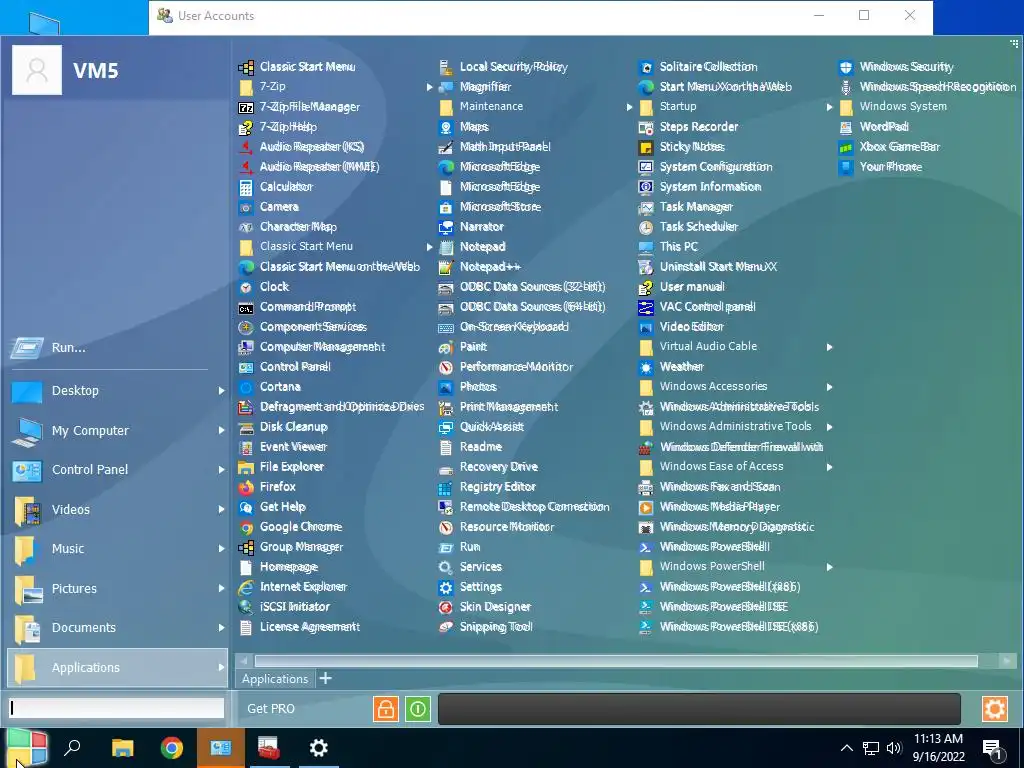Expand the Classic Start Menu folder
This screenshot has height=768, width=1024.
(336, 247)
